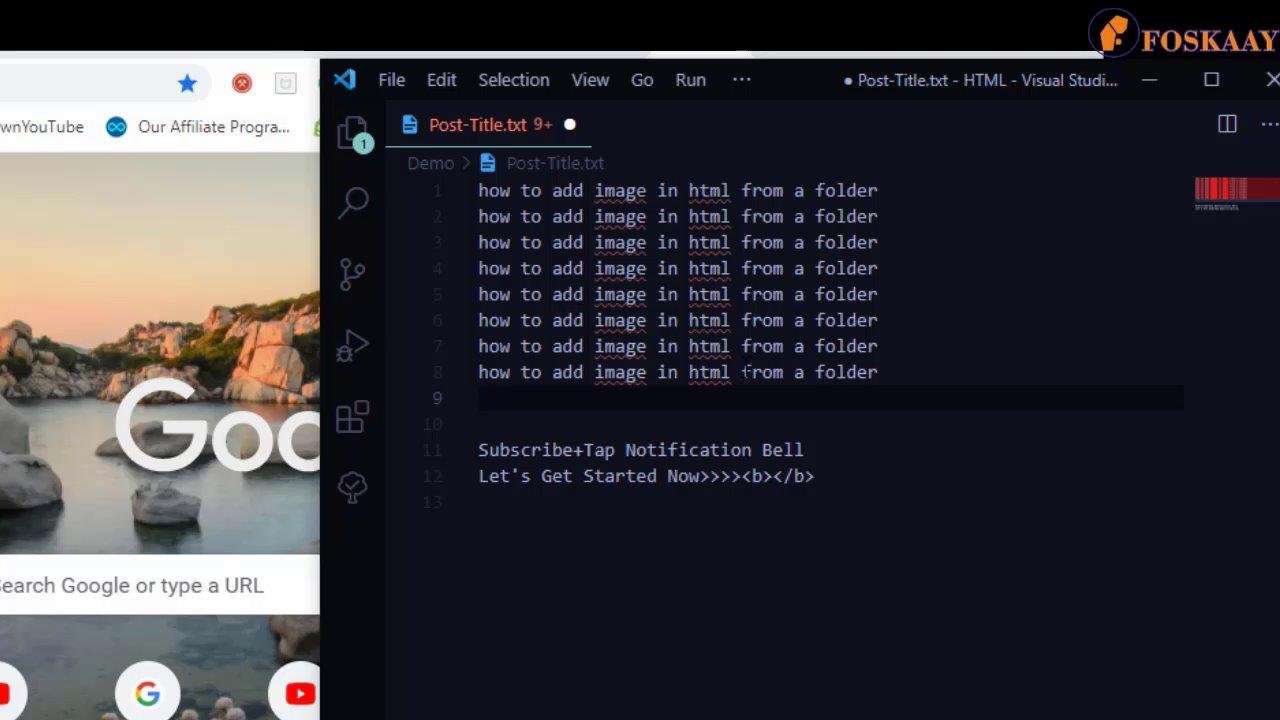Expand the Demo breadcrumb in the editor

pos(430,163)
